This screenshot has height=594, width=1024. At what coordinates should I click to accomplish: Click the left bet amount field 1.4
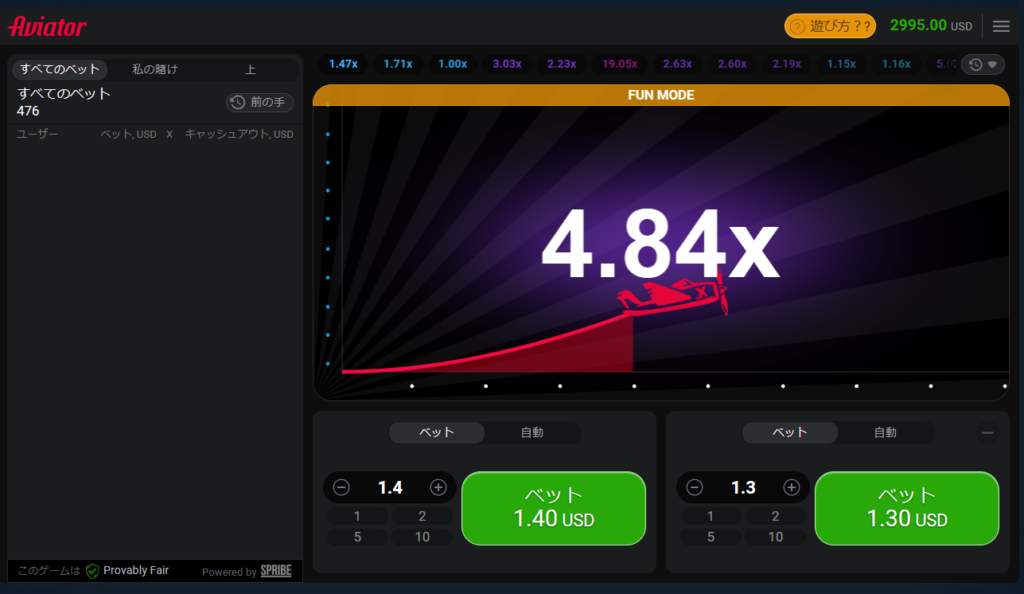click(390, 488)
